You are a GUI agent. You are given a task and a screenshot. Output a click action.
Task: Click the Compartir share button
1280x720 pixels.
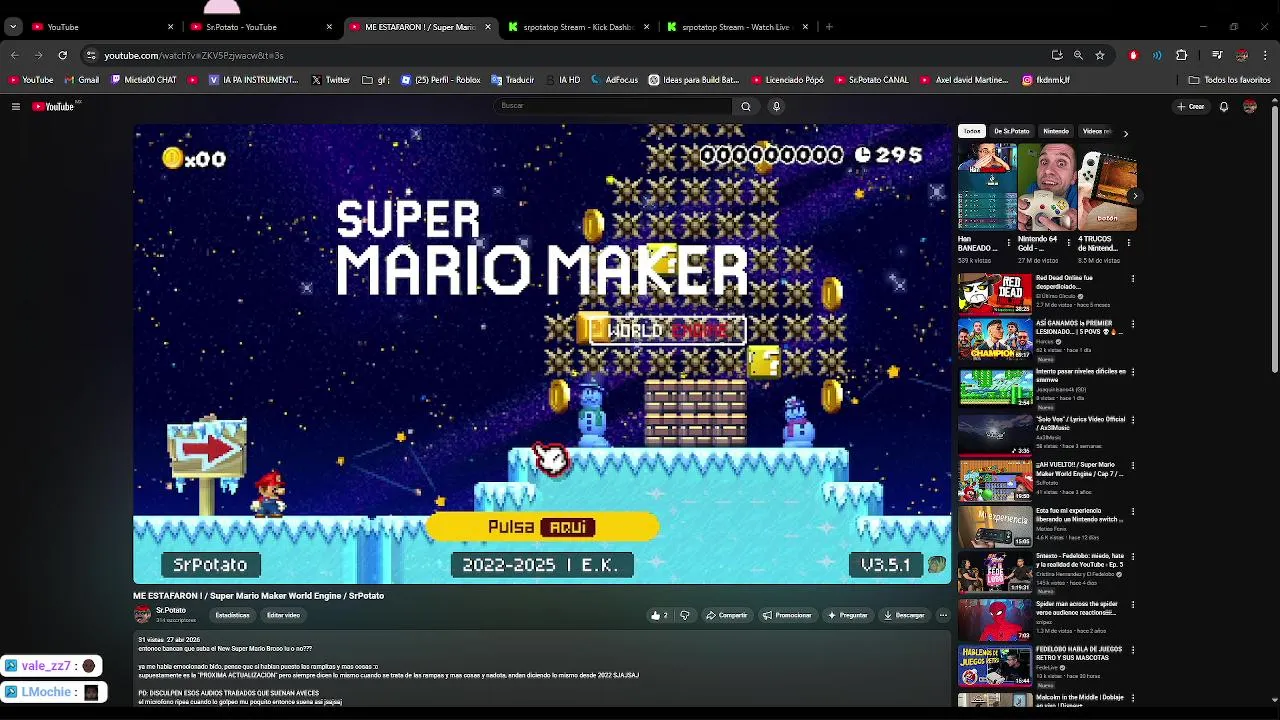pos(727,615)
